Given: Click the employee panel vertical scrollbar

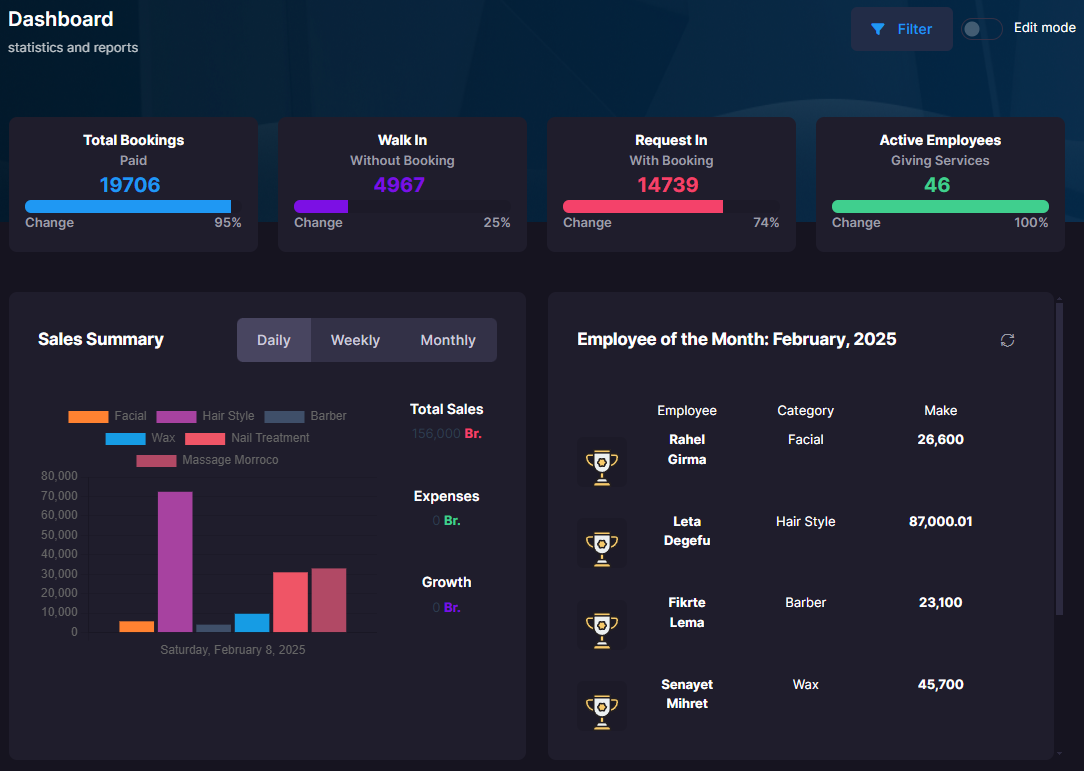Looking at the screenshot, I should click(1059, 460).
